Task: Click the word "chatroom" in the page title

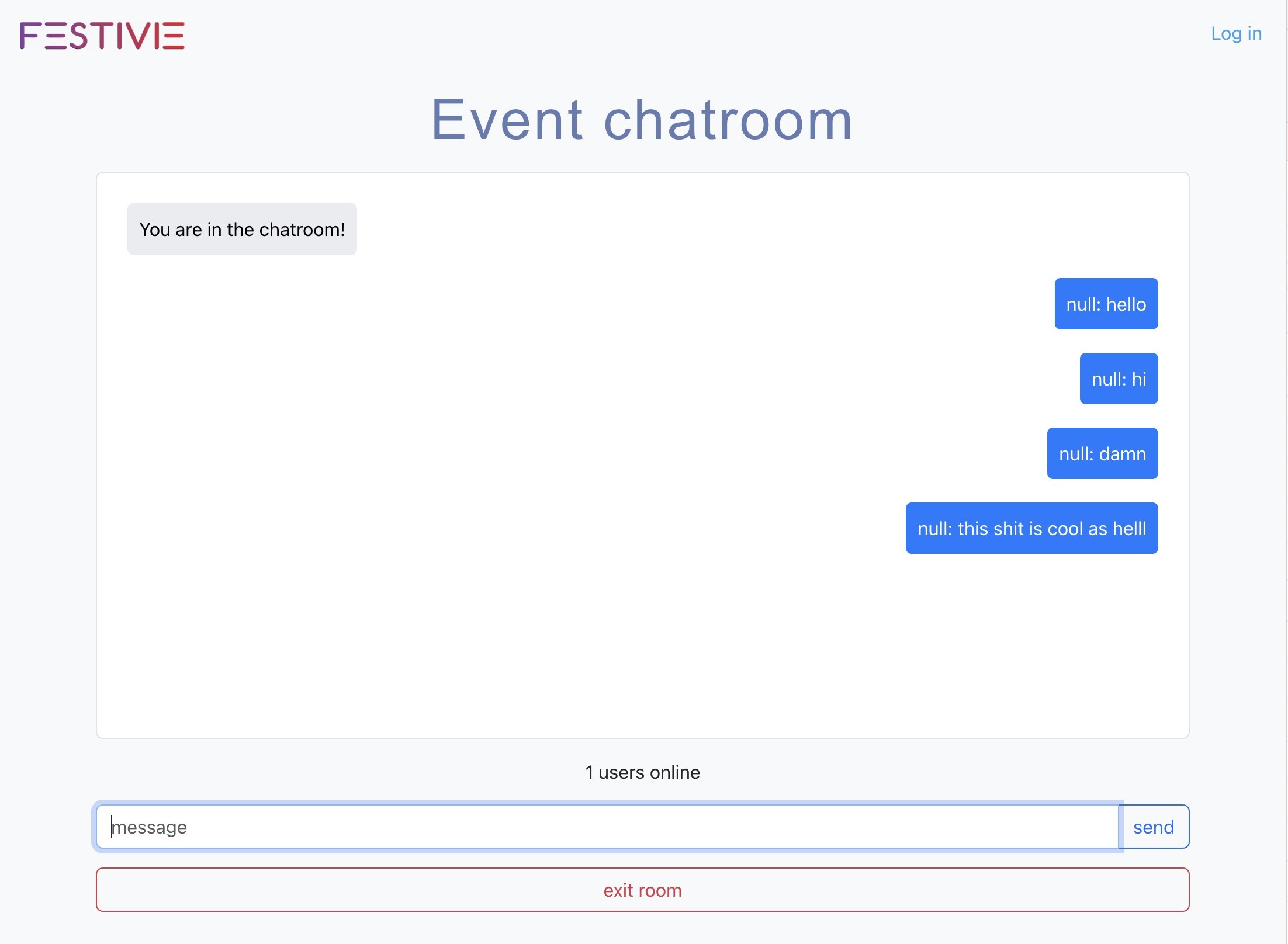Action: (728, 120)
